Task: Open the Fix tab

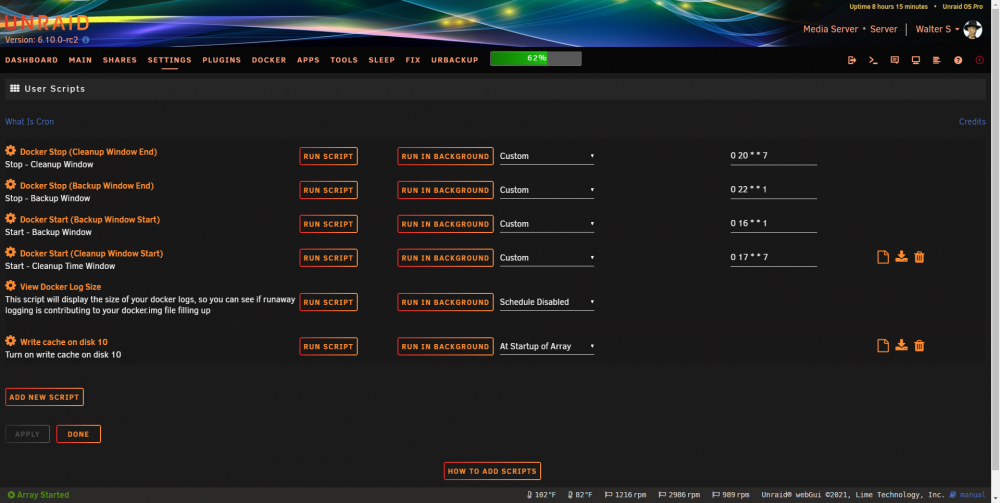Action: click(x=413, y=60)
